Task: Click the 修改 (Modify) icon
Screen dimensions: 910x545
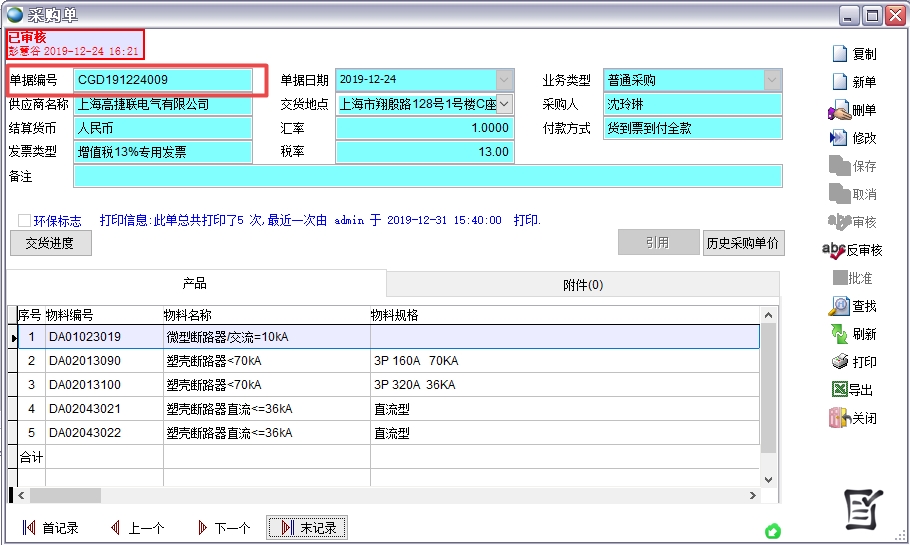Action: click(840, 138)
